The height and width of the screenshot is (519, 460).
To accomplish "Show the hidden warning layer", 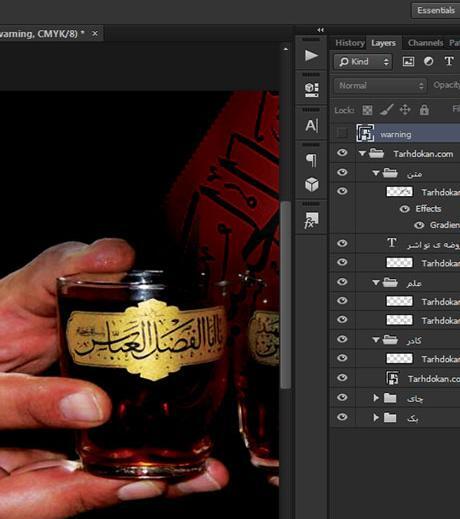I will (342, 133).
